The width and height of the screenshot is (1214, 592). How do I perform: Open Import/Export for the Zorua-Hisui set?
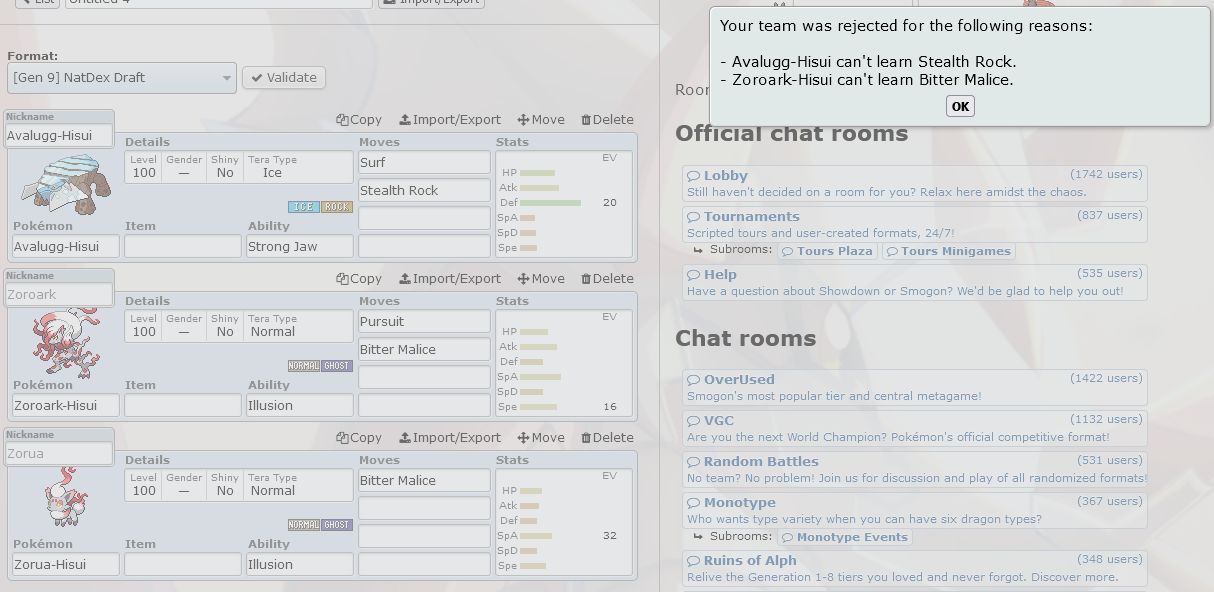click(450, 438)
